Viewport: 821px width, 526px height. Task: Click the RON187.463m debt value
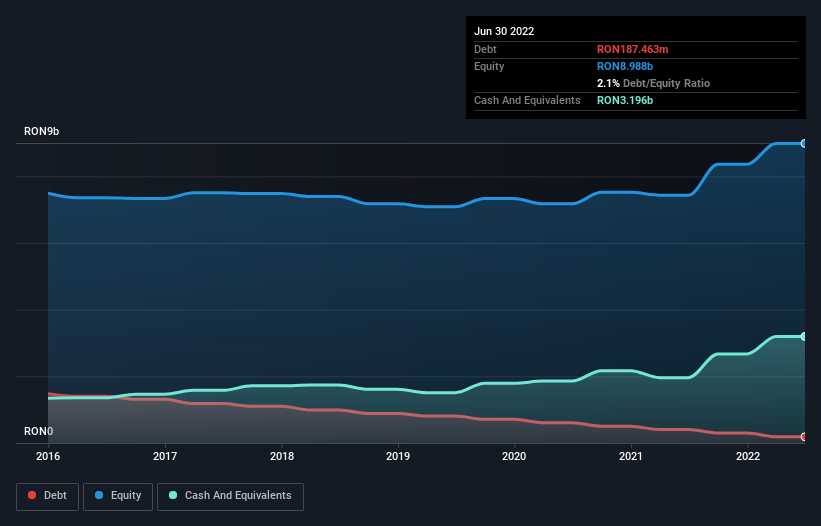tap(633, 49)
